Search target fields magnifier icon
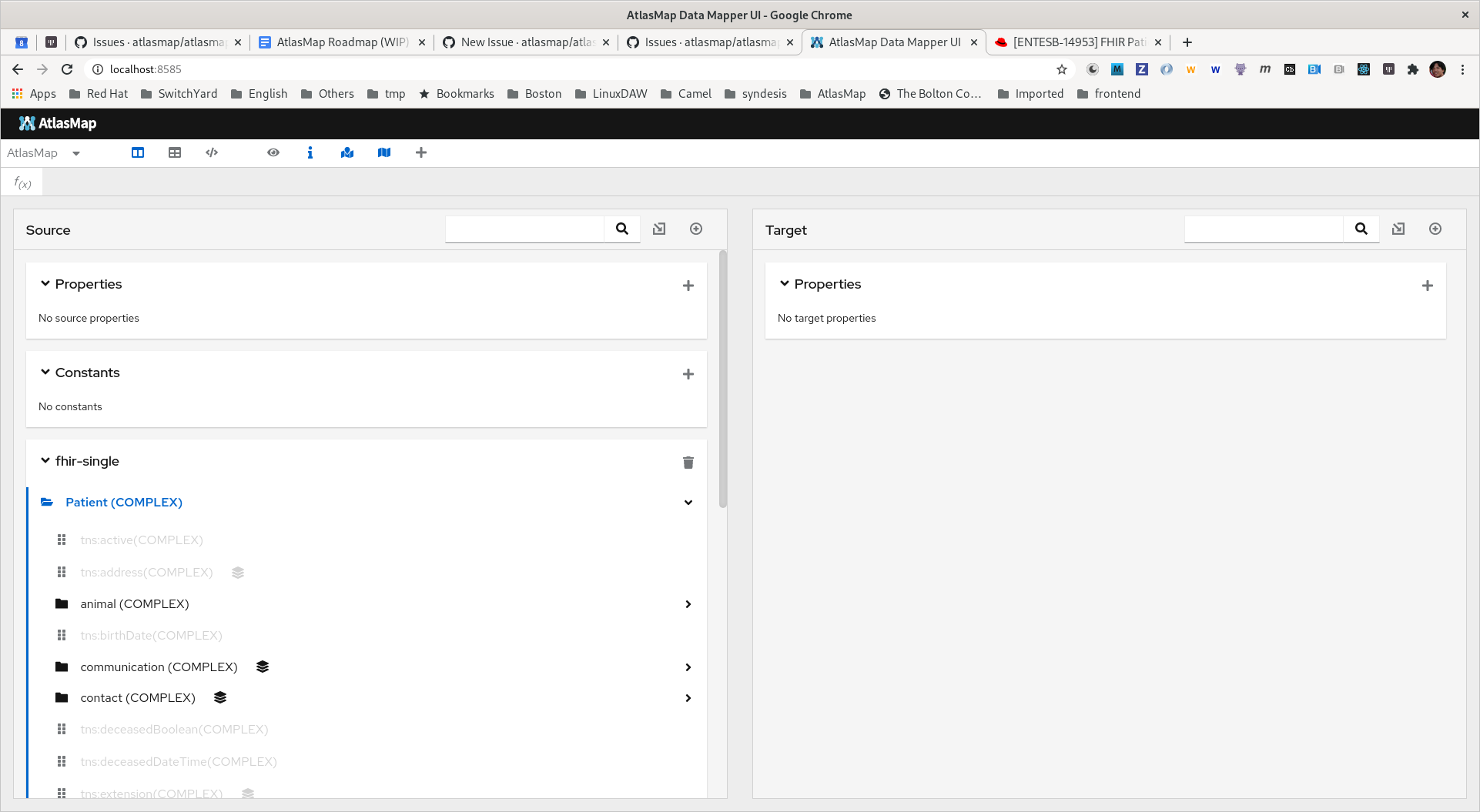1480x812 pixels. coord(1361,229)
